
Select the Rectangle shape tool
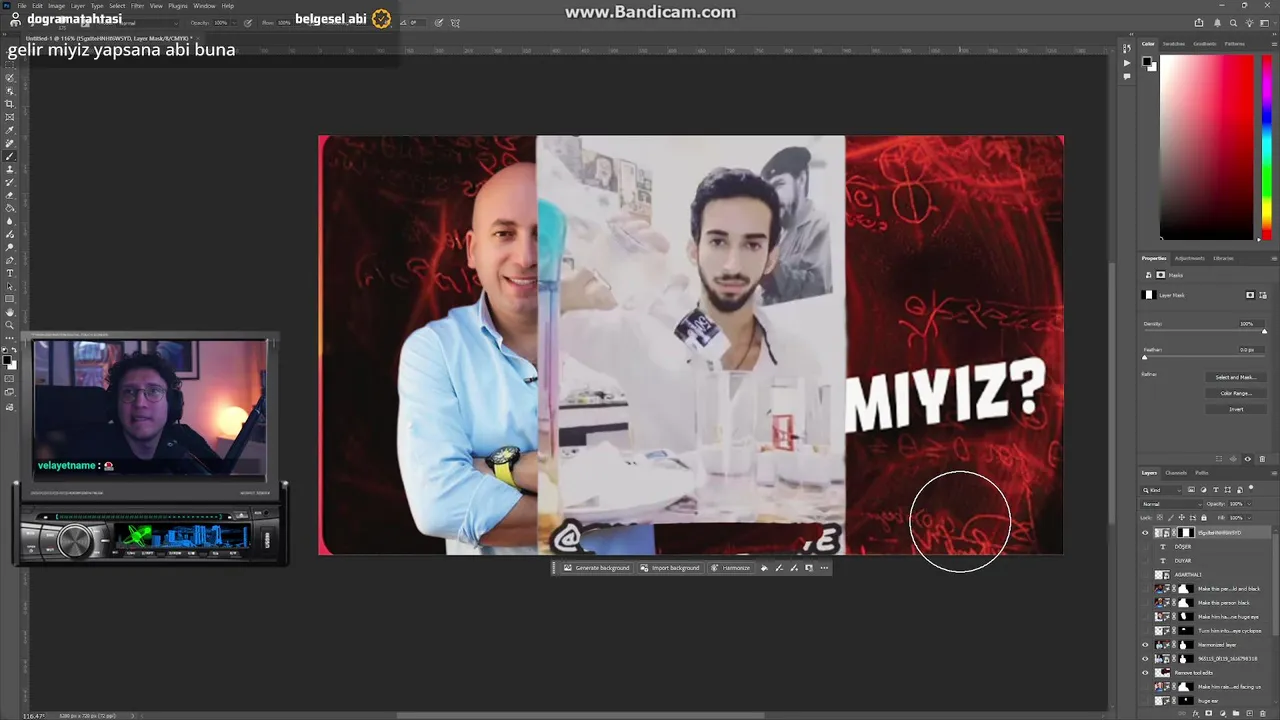click(10, 299)
